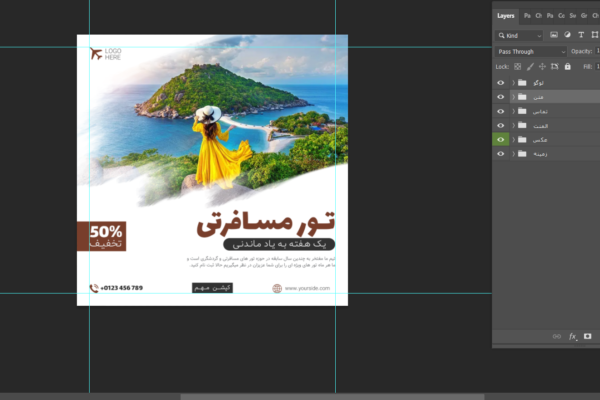Open the fx layer style menu
The height and width of the screenshot is (400, 600).
(x=573, y=336)
